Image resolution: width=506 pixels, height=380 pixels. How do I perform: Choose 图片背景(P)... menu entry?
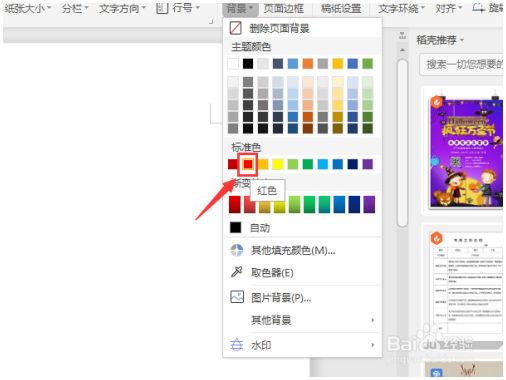click(x=302, y=297)
